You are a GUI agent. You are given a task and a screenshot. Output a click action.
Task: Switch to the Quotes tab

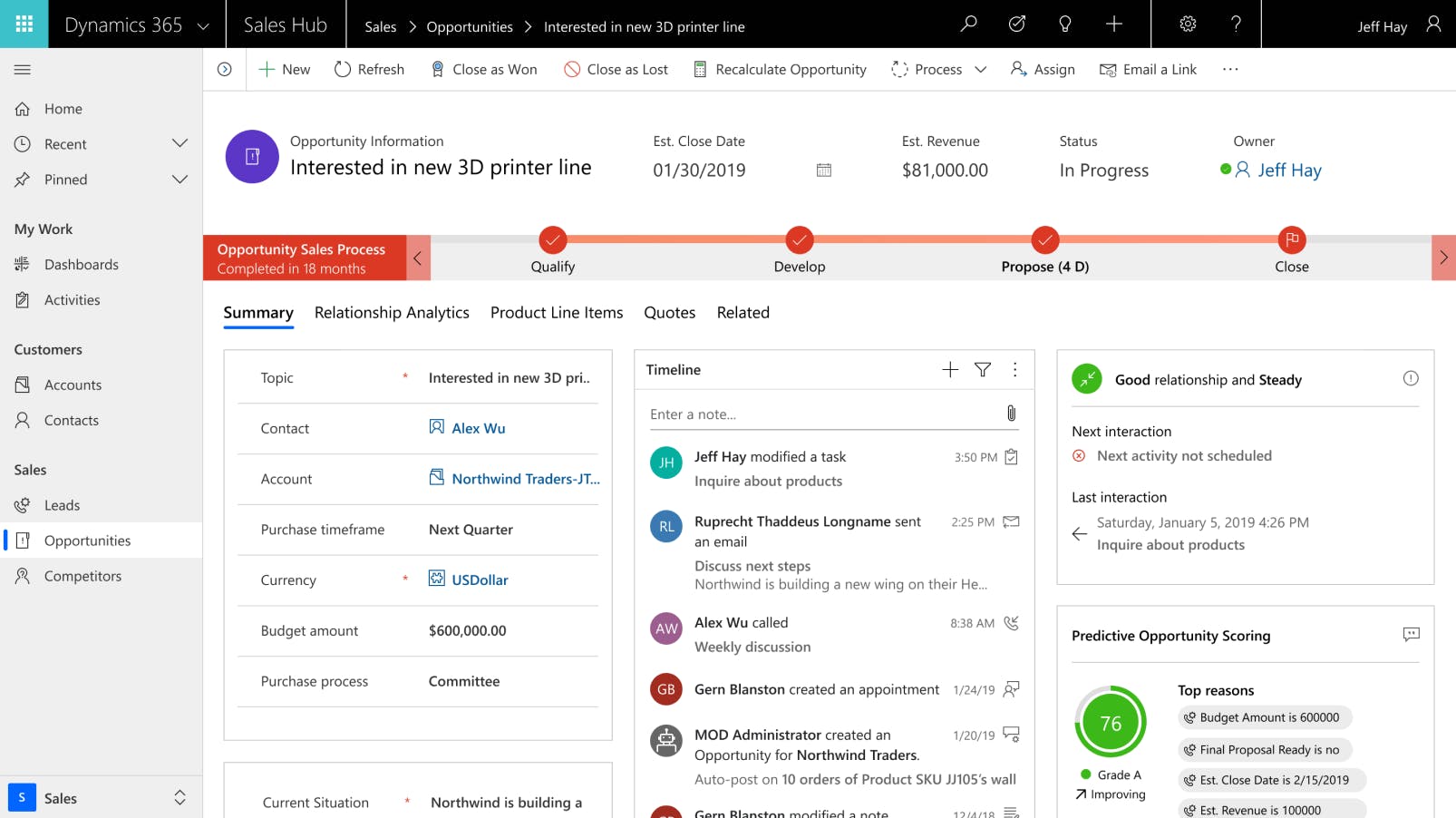669,312
